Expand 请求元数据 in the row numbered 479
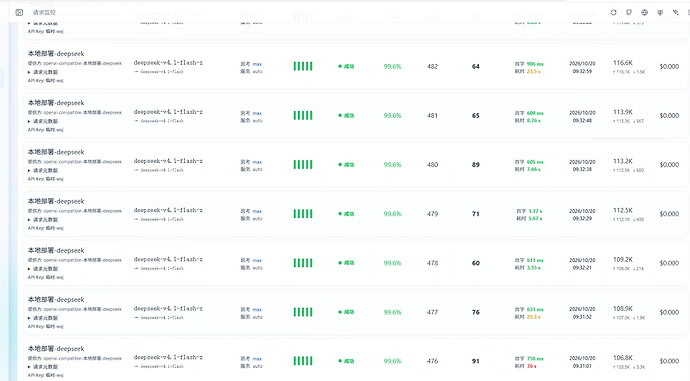The height and width of the screenshot is (381, 690). [x=43, y=219]
